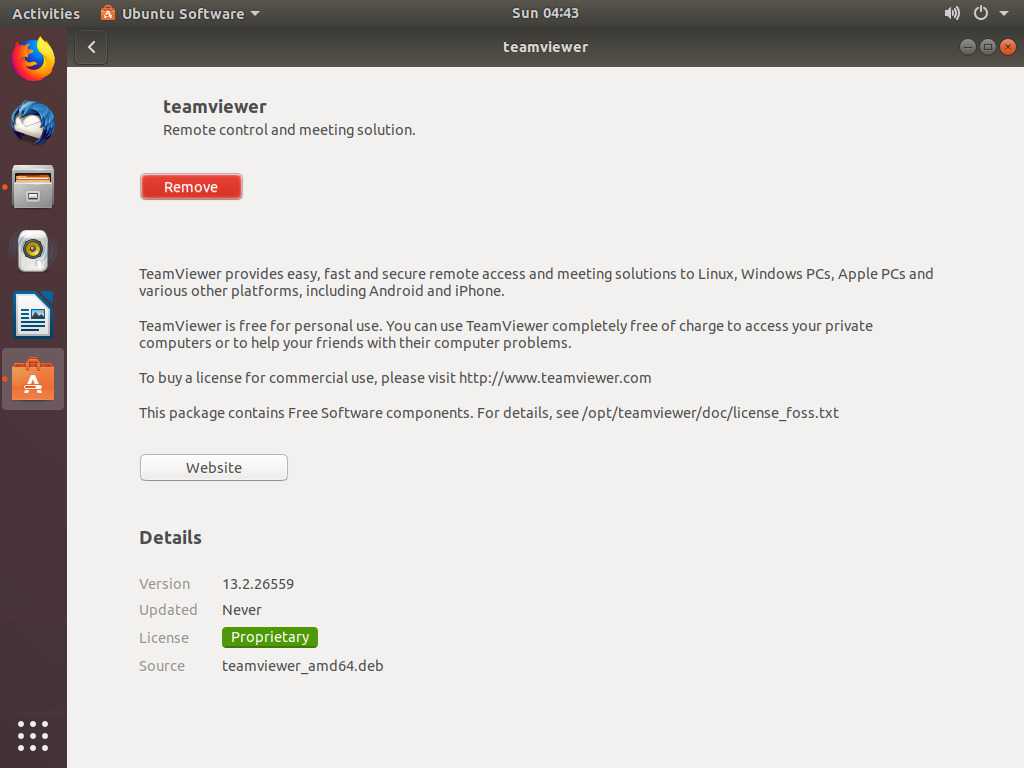Viewport: 1024px width, 768px height.
Task: Go back using the header arrow
Action: click(x=91, y=47)
